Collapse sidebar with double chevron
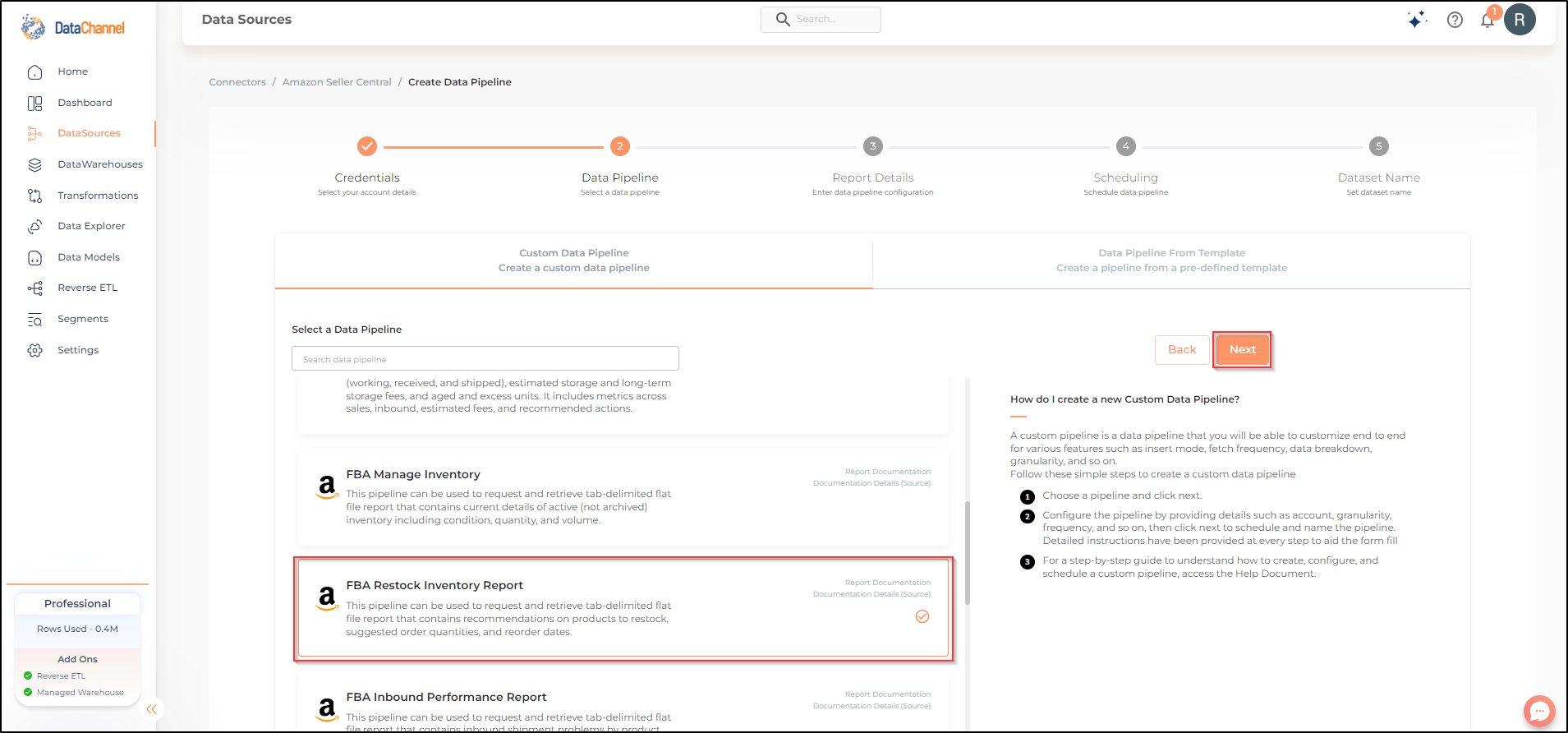Screen dimensions: 1568x733 click(151, 709)
